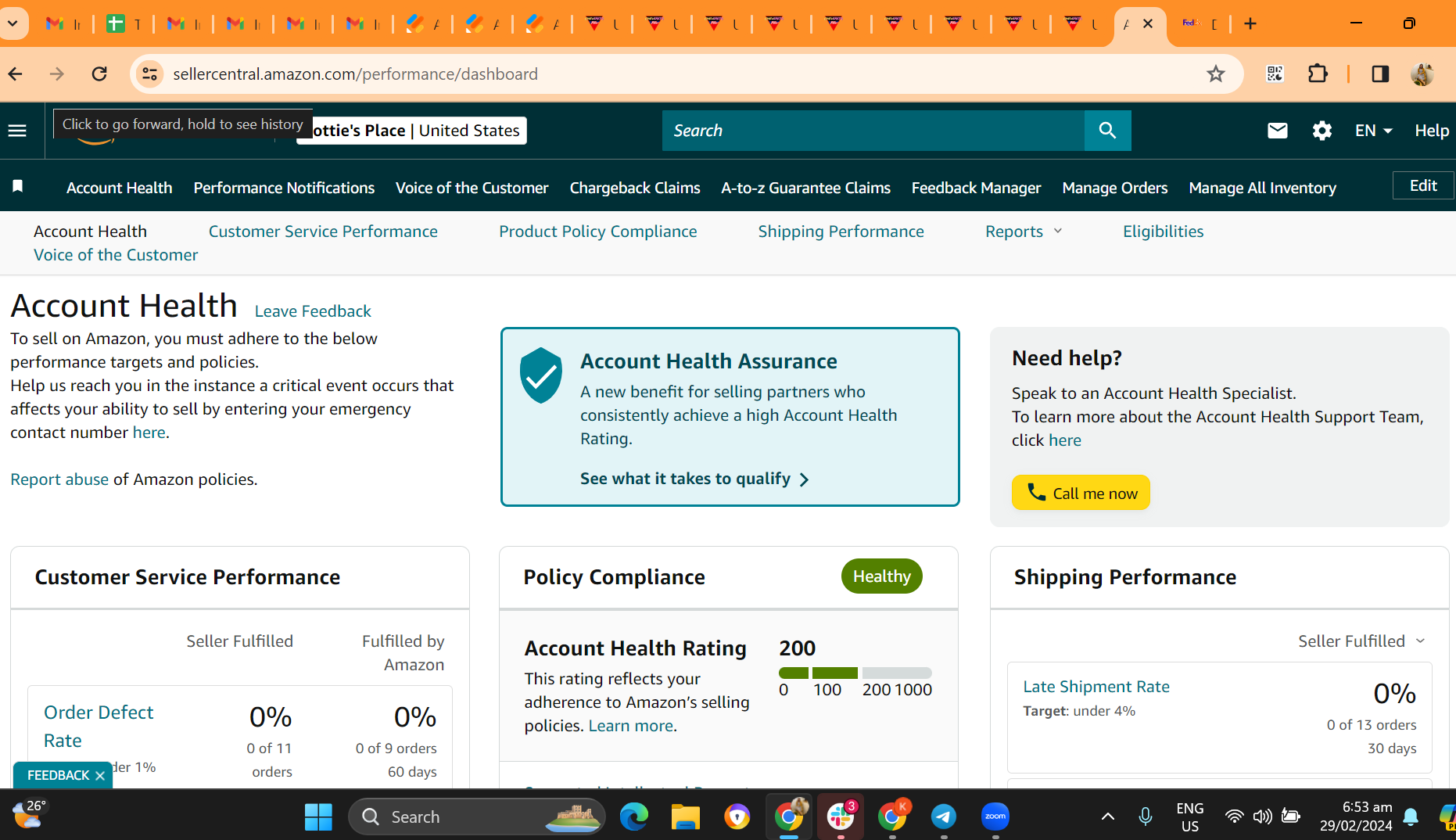1456x840 pixels.
Task: Click the Leave Feedback link
Action: click(x=313, y=311)
